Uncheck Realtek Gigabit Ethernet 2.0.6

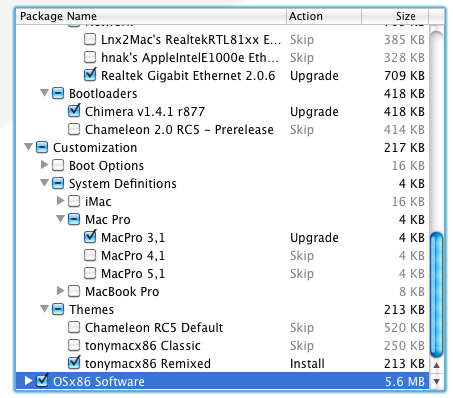pos(90,75)
